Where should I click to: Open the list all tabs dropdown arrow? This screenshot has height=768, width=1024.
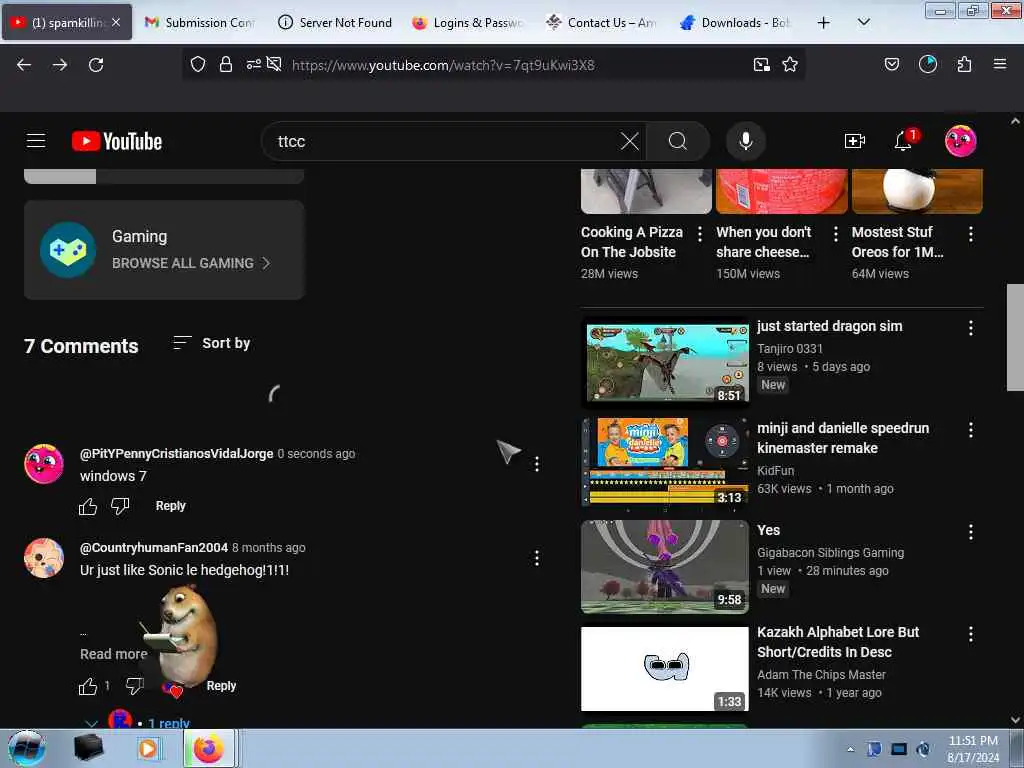tap(863, 22)
